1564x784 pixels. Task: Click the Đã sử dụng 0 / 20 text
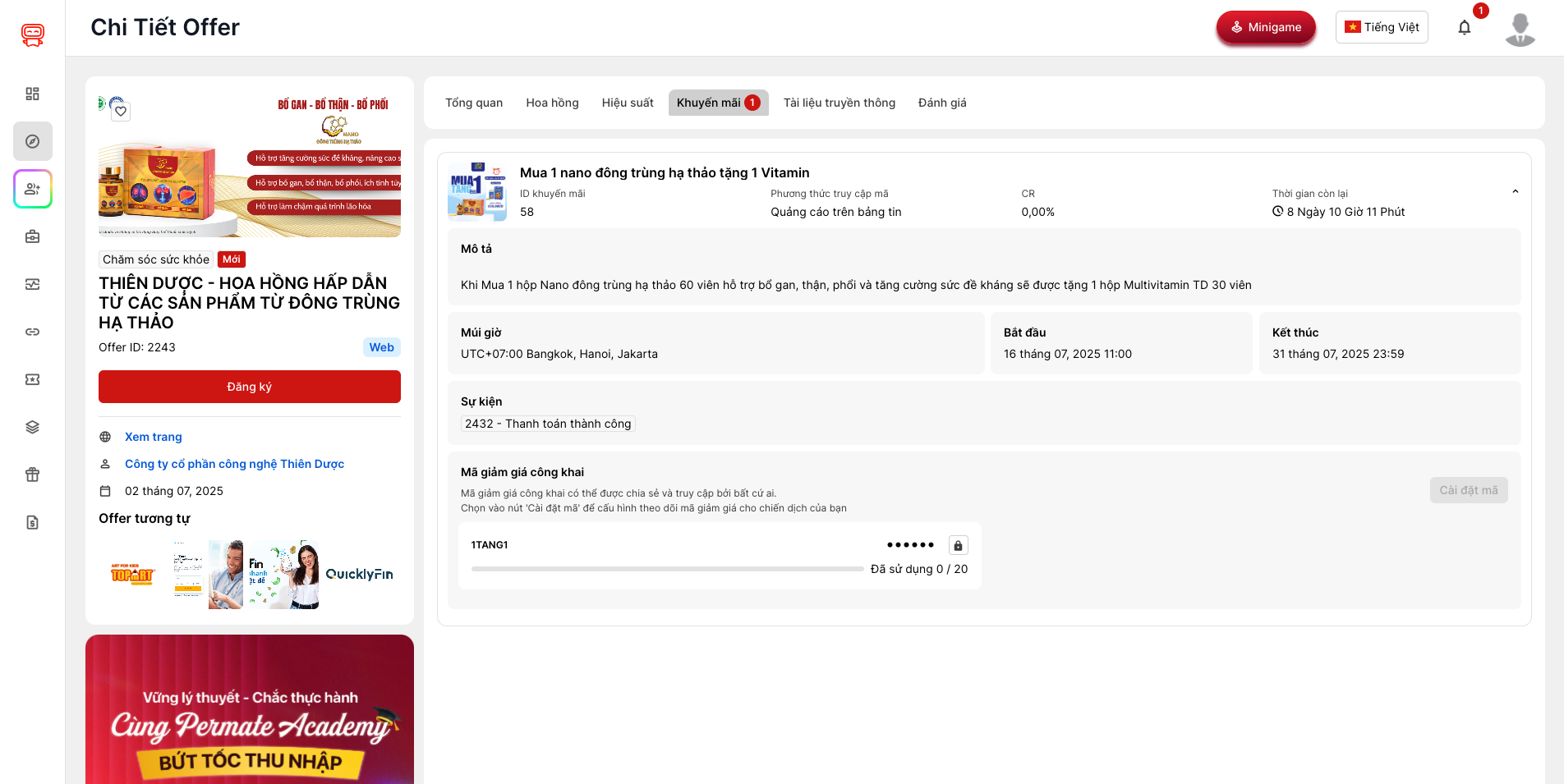tap(919, 569)
